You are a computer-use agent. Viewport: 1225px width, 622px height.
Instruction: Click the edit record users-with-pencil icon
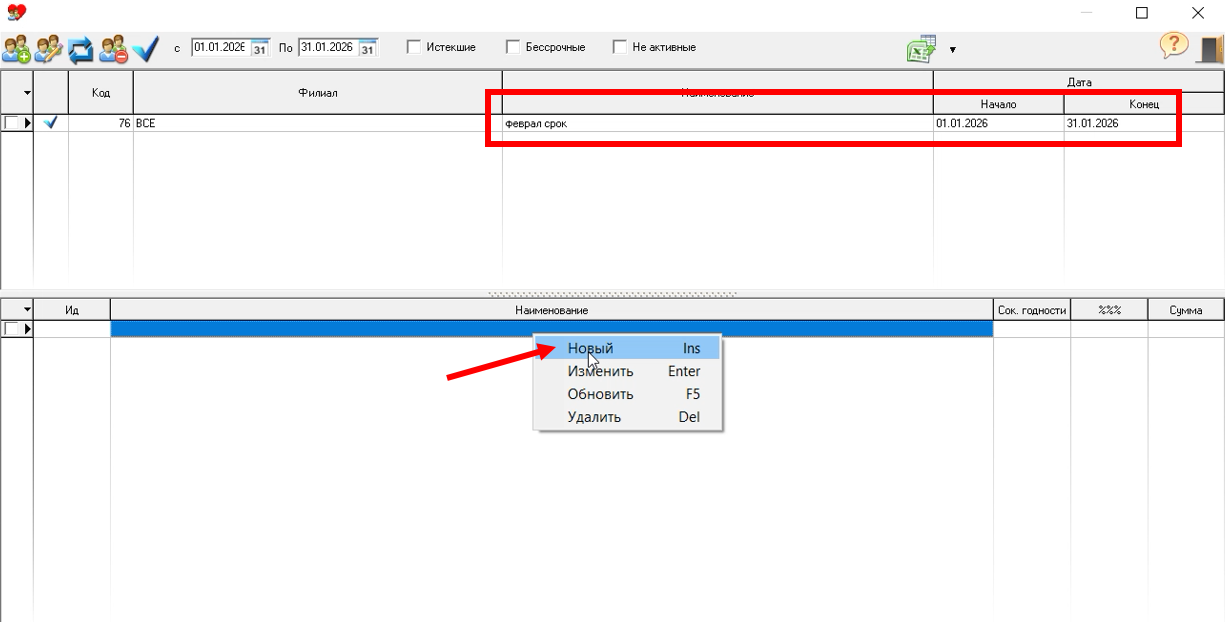pyautogui.click(x=48, y=48)
